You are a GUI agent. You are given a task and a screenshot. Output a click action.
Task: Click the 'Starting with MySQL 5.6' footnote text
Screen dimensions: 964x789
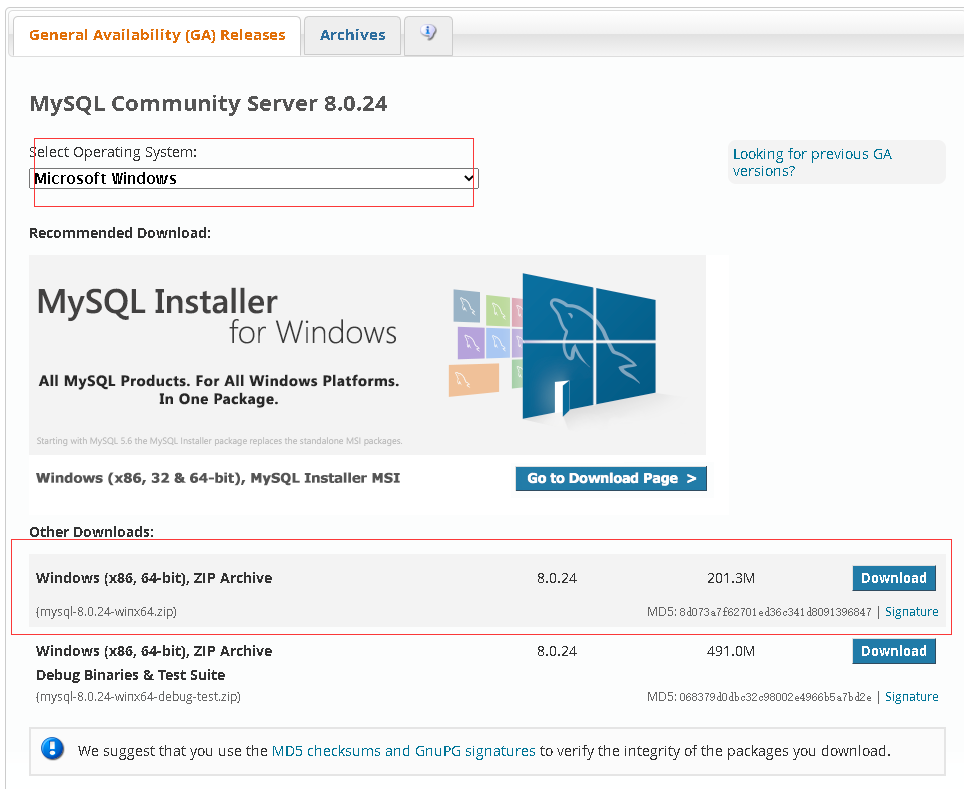219,441
